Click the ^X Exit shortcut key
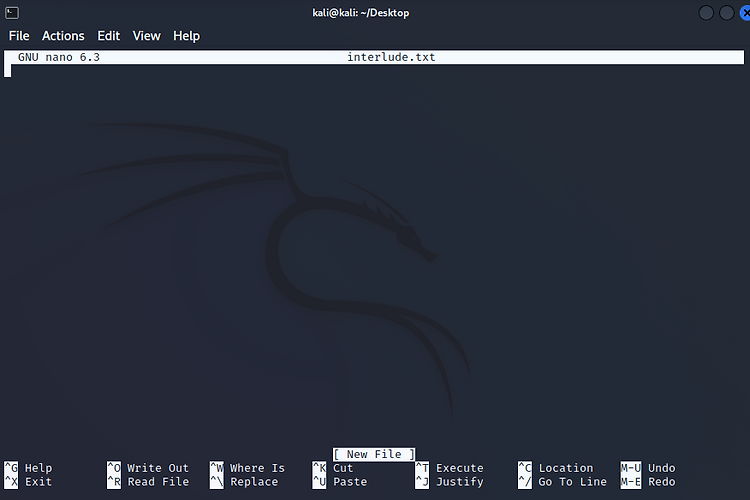Viewport: 750px width, 500px height. pyautogui.click(x=11, y=482)
